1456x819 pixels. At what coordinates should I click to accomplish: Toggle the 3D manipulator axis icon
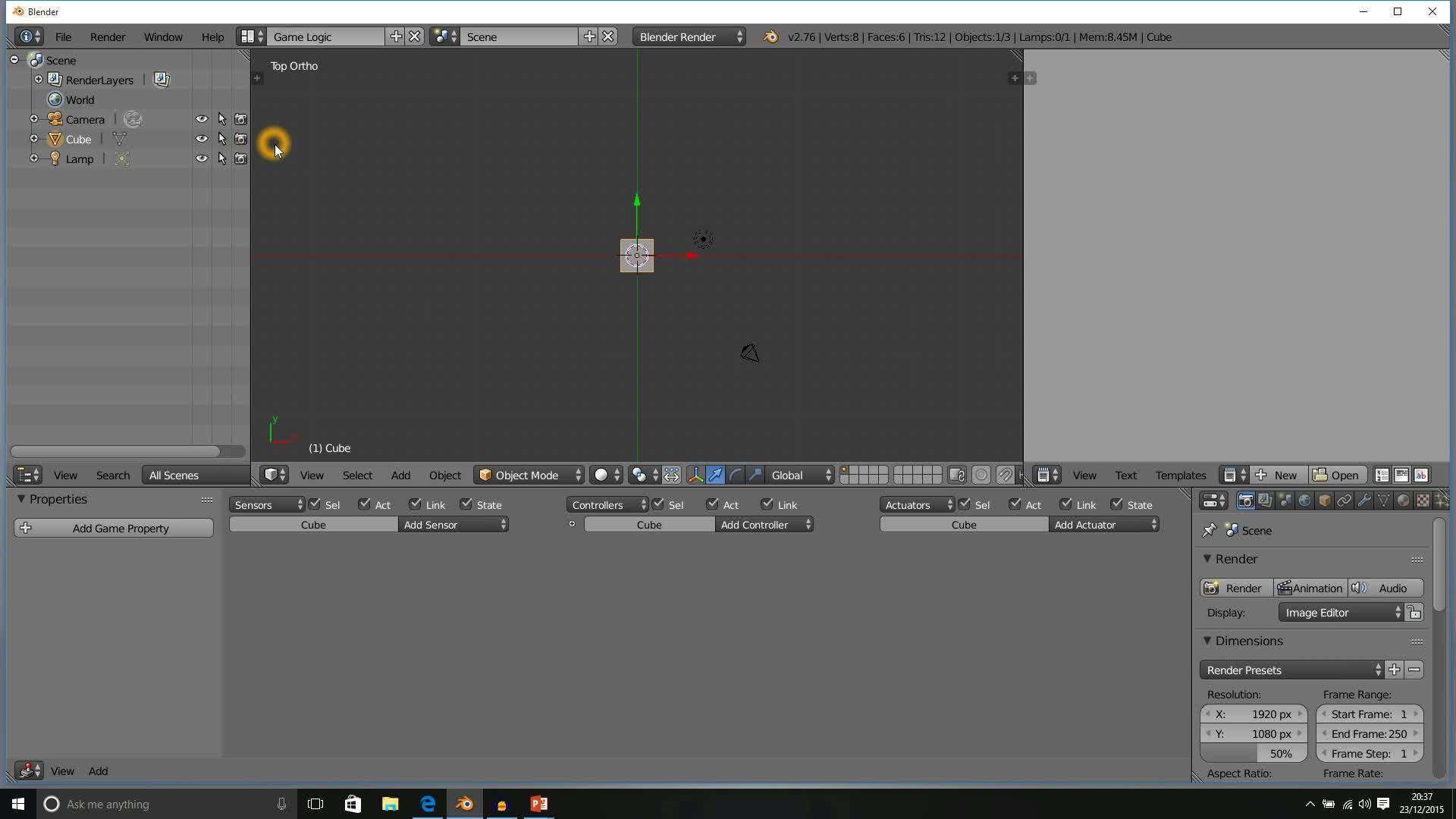[695, 475]
